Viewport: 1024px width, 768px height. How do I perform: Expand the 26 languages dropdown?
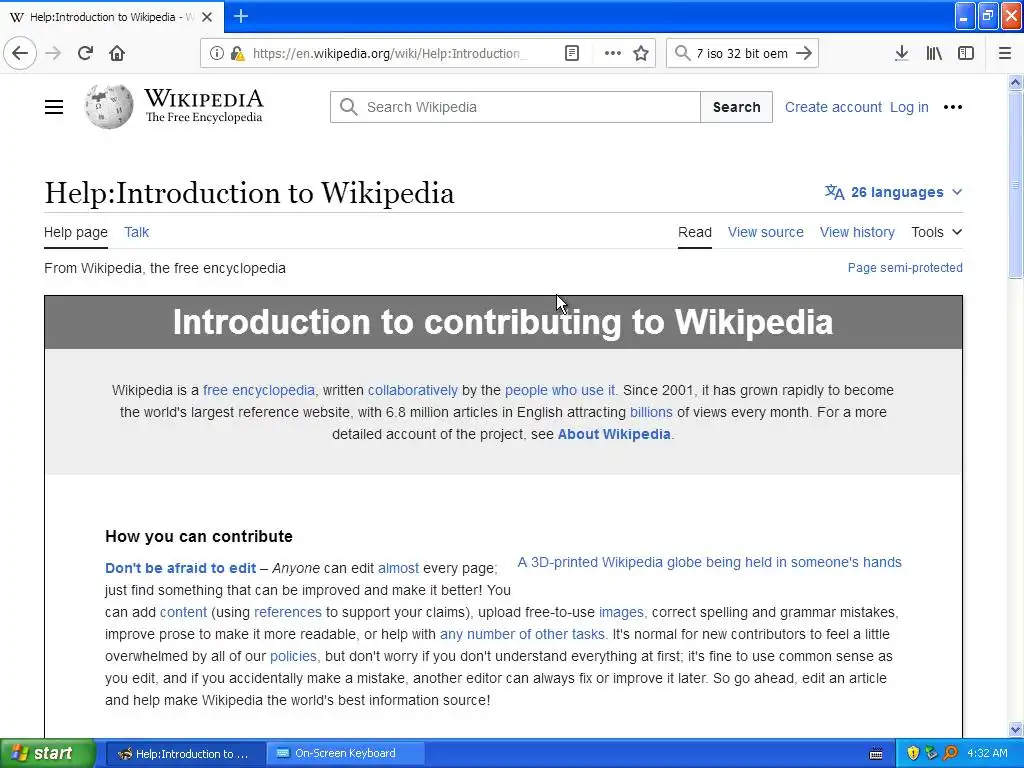893,192
